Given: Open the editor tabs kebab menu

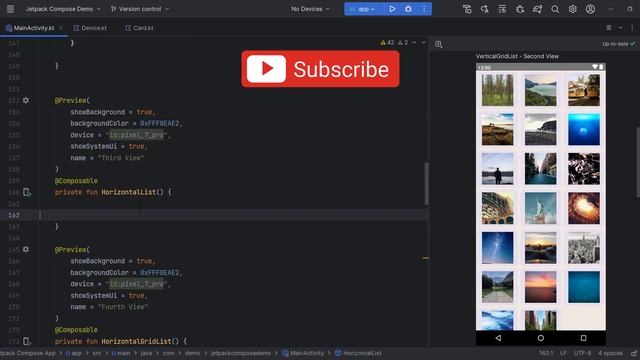Looking at the screenshot, I should pos(632,28).
